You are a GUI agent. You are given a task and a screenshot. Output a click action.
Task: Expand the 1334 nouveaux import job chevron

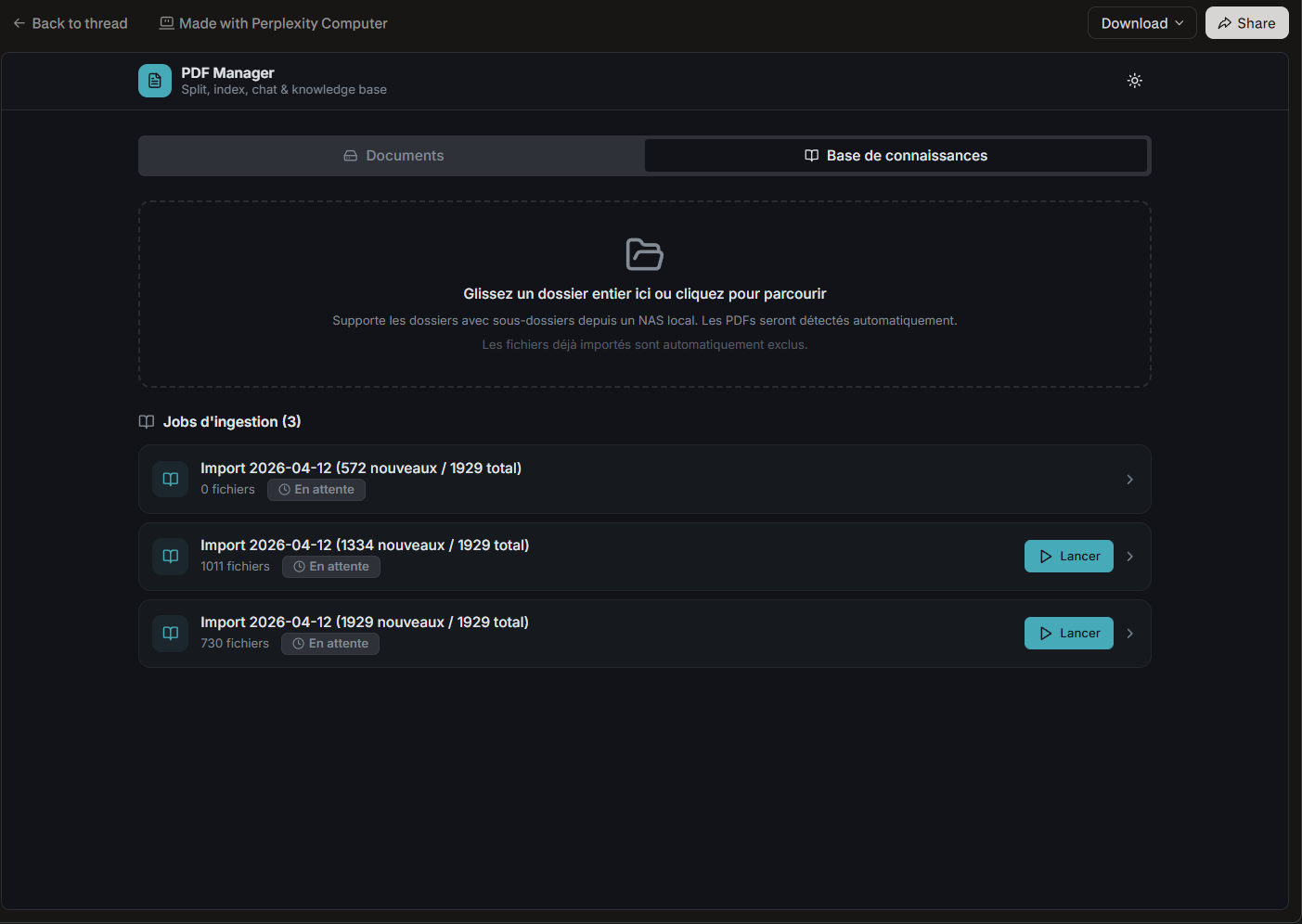1129,557
